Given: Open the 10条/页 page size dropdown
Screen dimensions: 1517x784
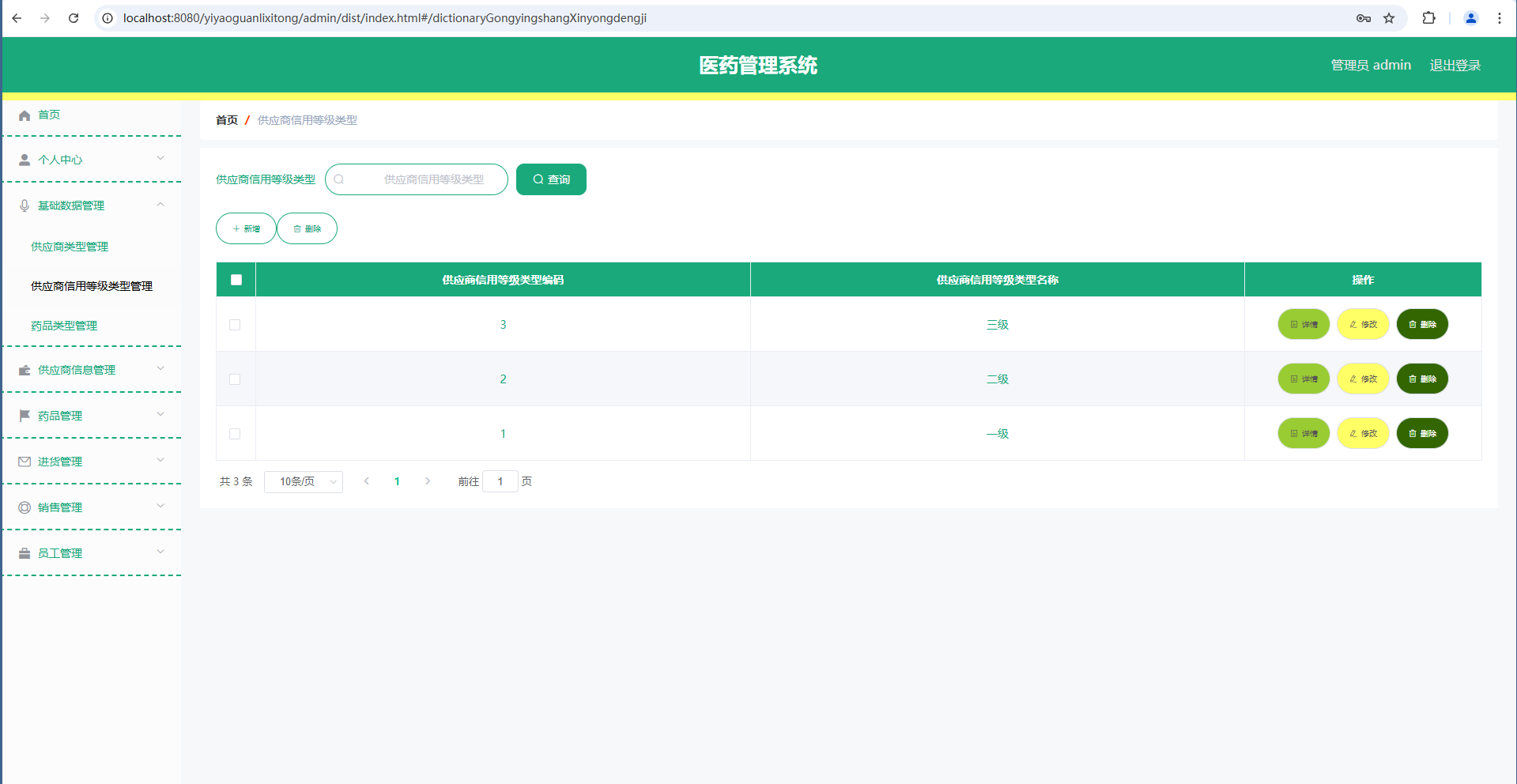Looking at the screenshot, I should (x=304, y=481).
